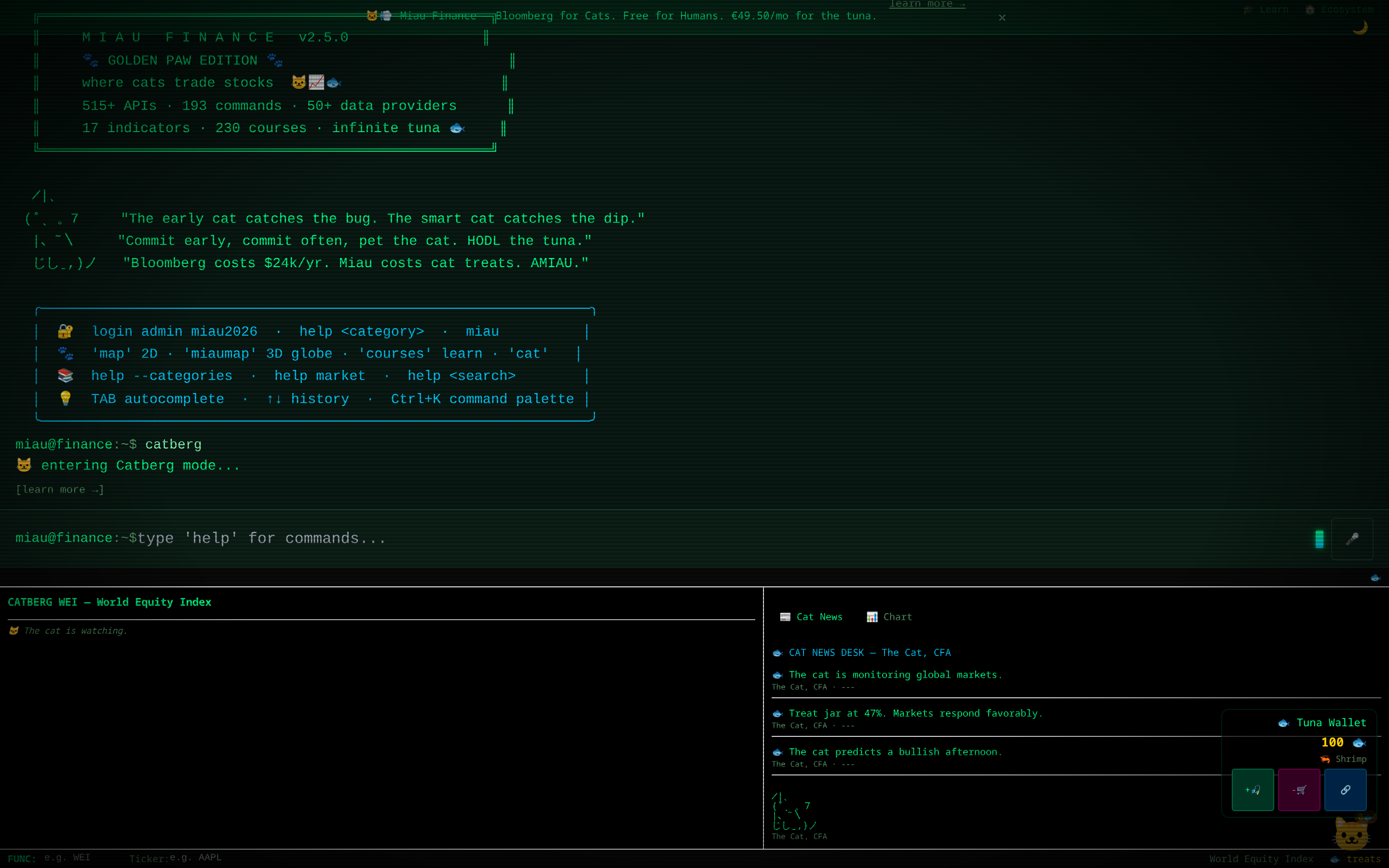1389x868 pixels.
Task: Click the add tuna fishing button
Action: [x=1253, y=790]
